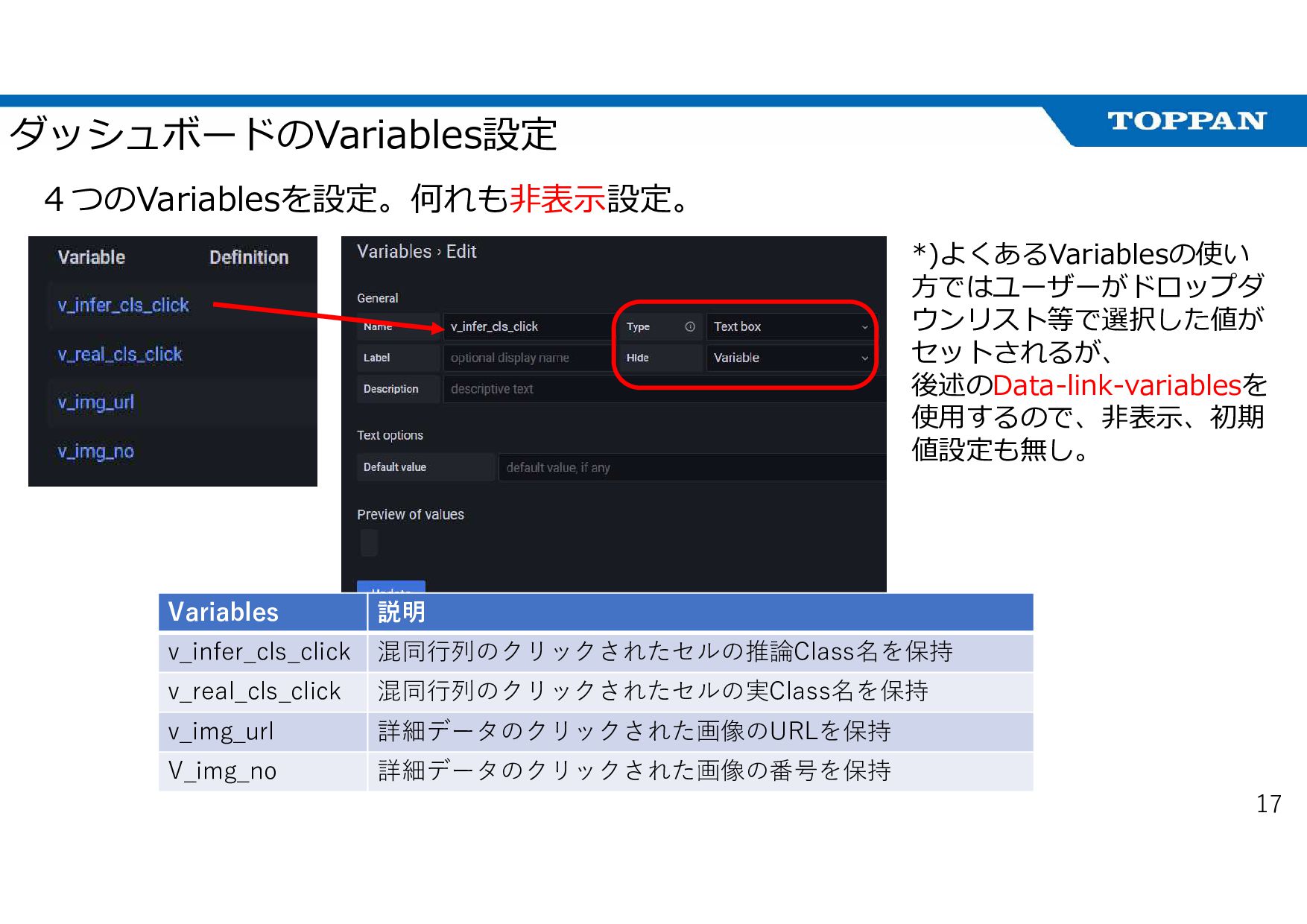The width and height of the screenshot is (1307, 924).
Task: Click the Text options section heading
Action: [x=390, y=435]
